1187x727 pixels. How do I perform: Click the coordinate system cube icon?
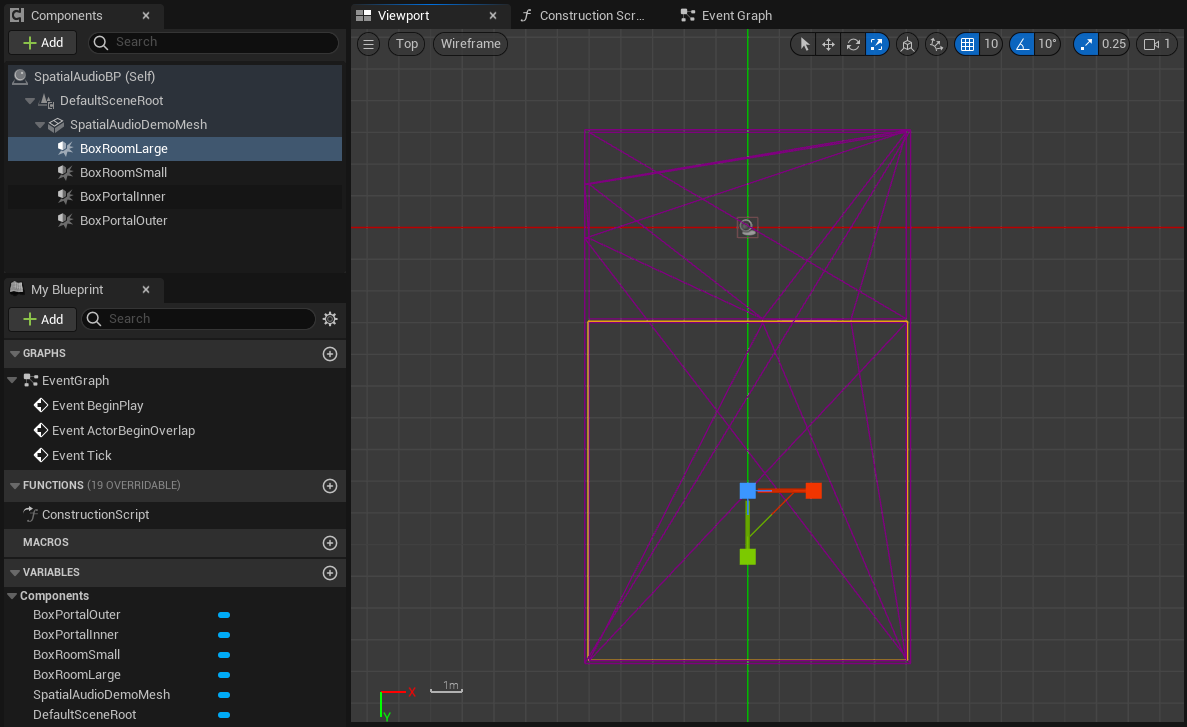tap(907, 44)
